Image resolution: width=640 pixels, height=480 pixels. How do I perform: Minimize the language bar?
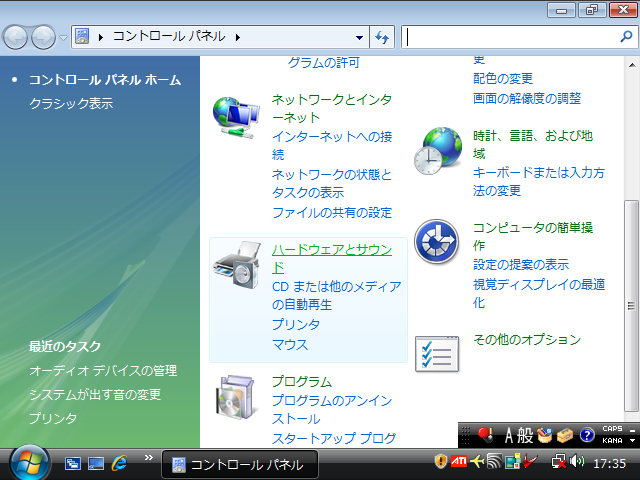pos(633,430)
